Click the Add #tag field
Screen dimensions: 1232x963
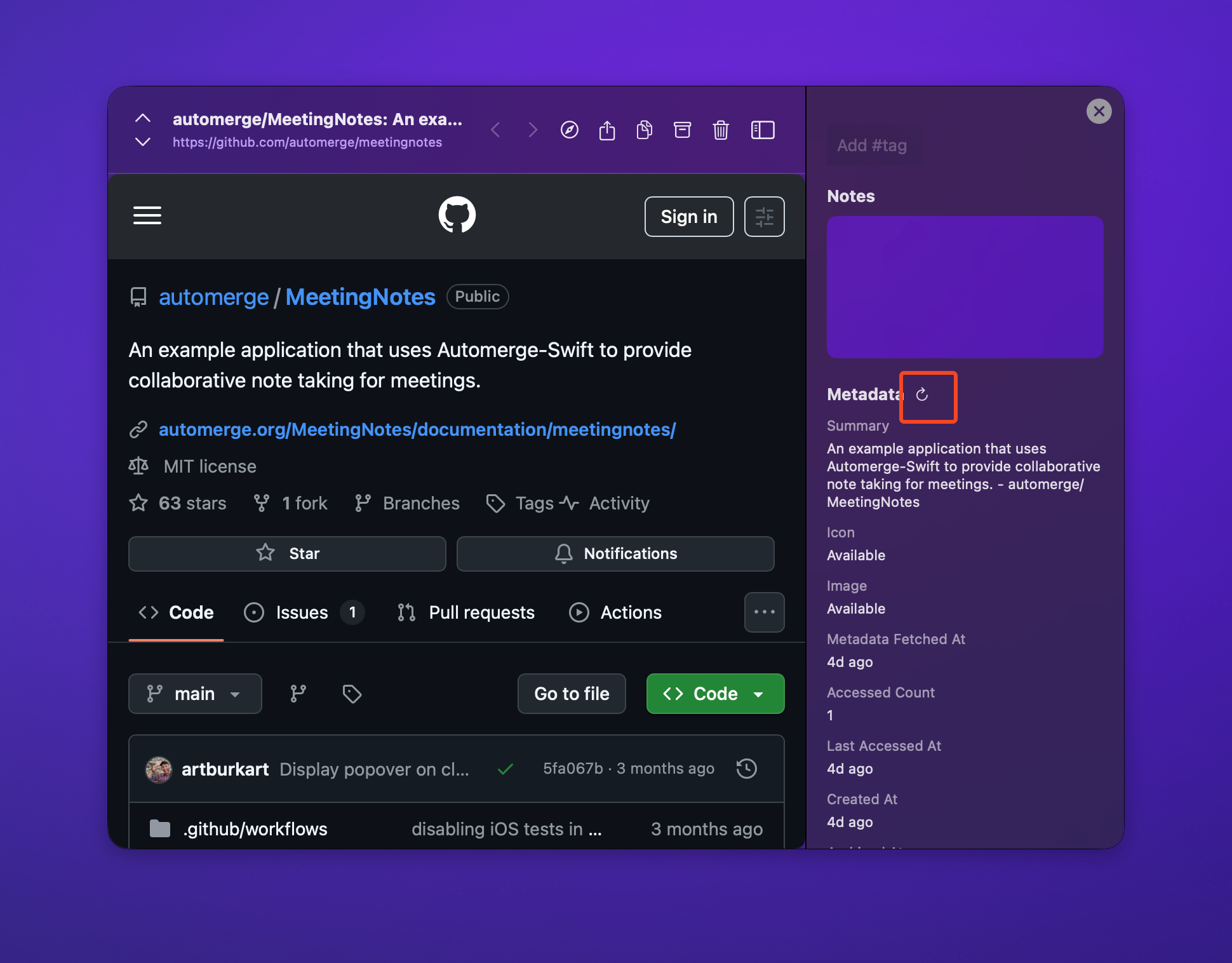[x=873, y=145]
